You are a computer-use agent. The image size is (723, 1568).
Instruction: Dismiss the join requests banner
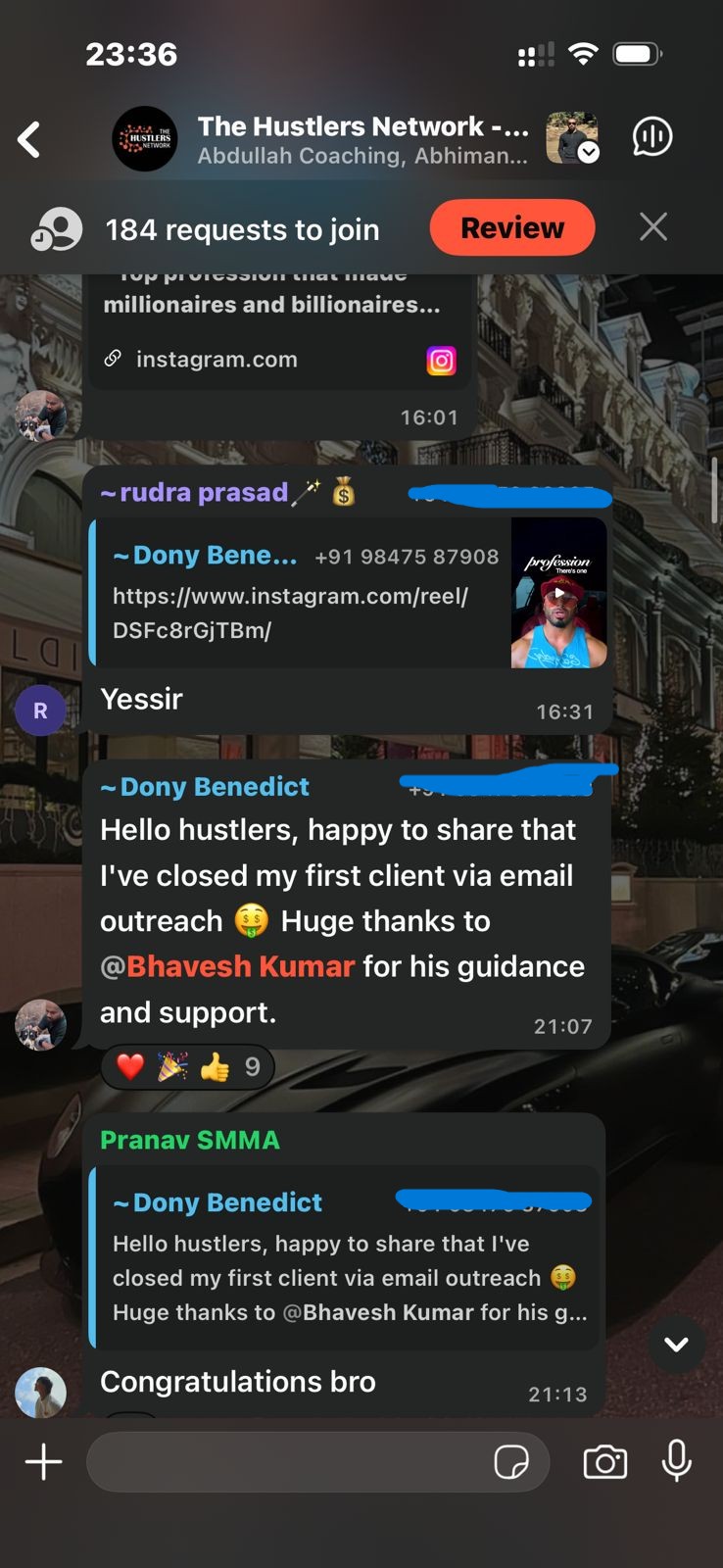[653, 227]
